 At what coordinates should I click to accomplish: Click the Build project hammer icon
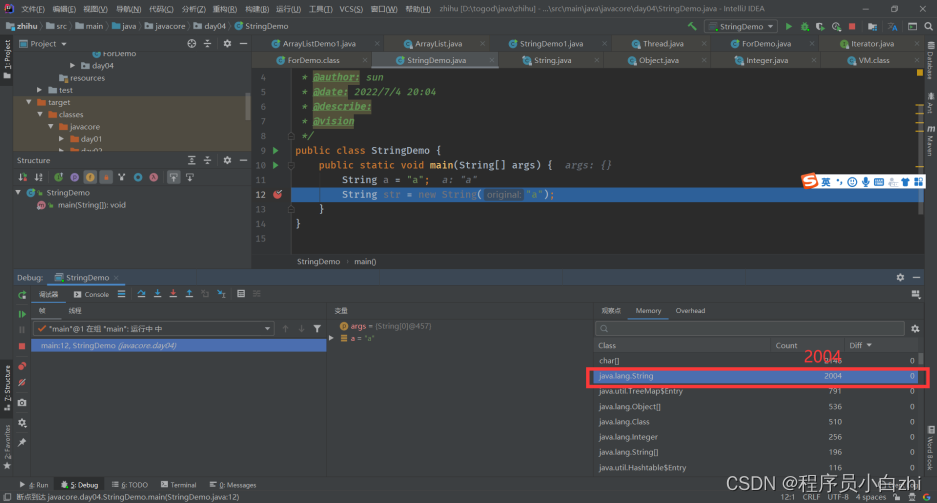[x=692, y=26]
